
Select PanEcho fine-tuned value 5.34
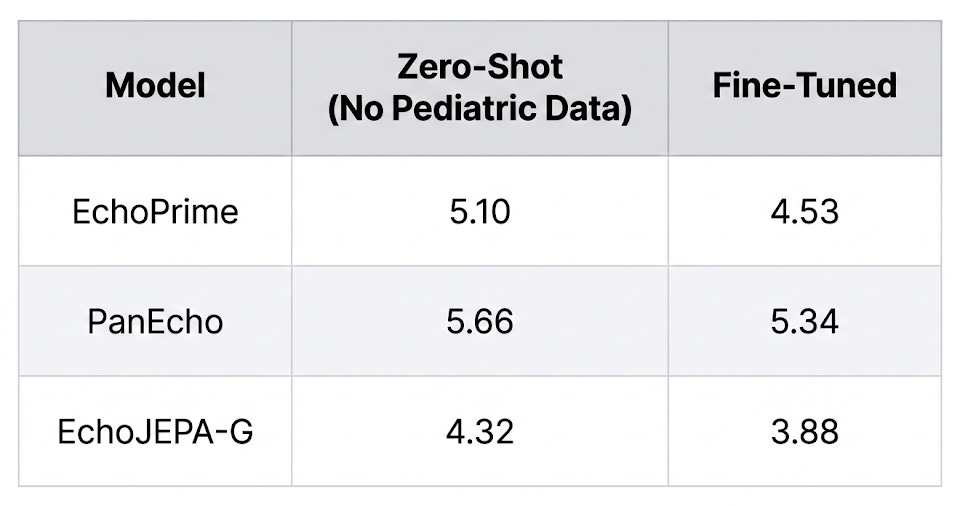click(x=805, y=322)
